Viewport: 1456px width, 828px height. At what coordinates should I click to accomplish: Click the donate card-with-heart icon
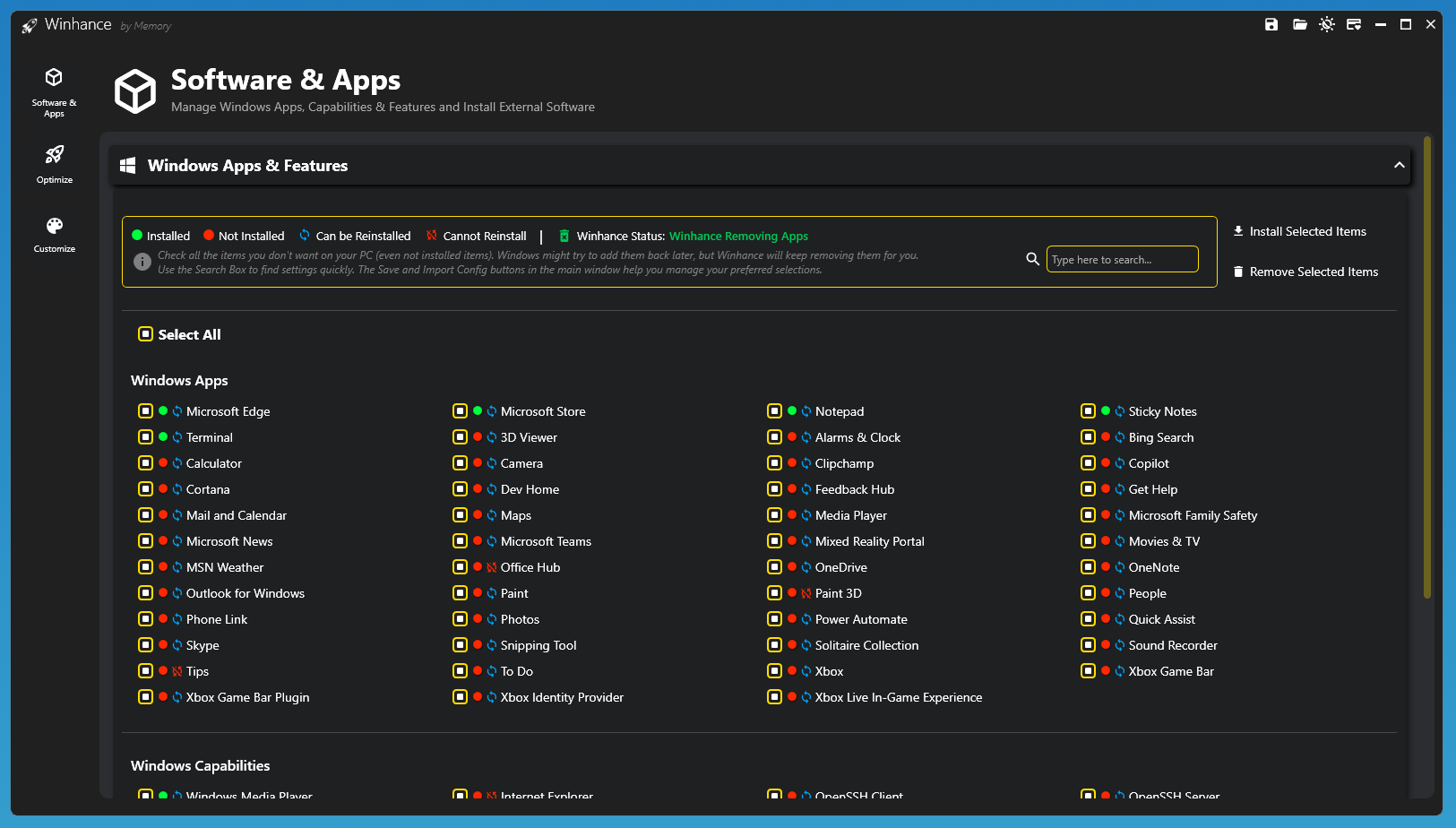click(x=1354, y=24)
